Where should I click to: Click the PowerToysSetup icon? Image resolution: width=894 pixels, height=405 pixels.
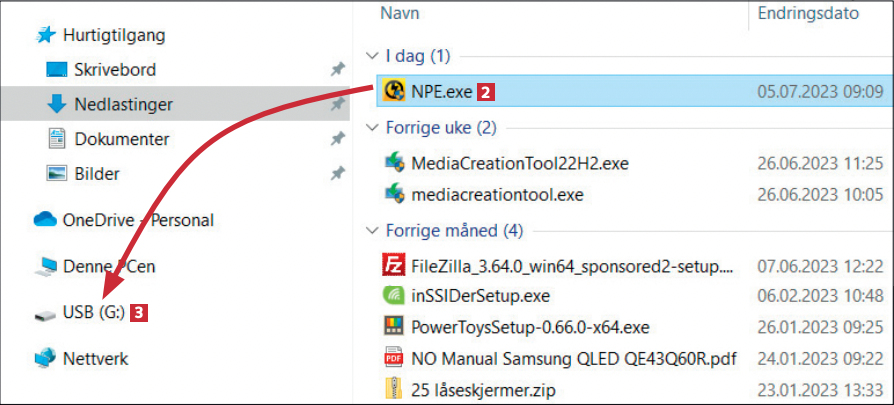(394, 326)
